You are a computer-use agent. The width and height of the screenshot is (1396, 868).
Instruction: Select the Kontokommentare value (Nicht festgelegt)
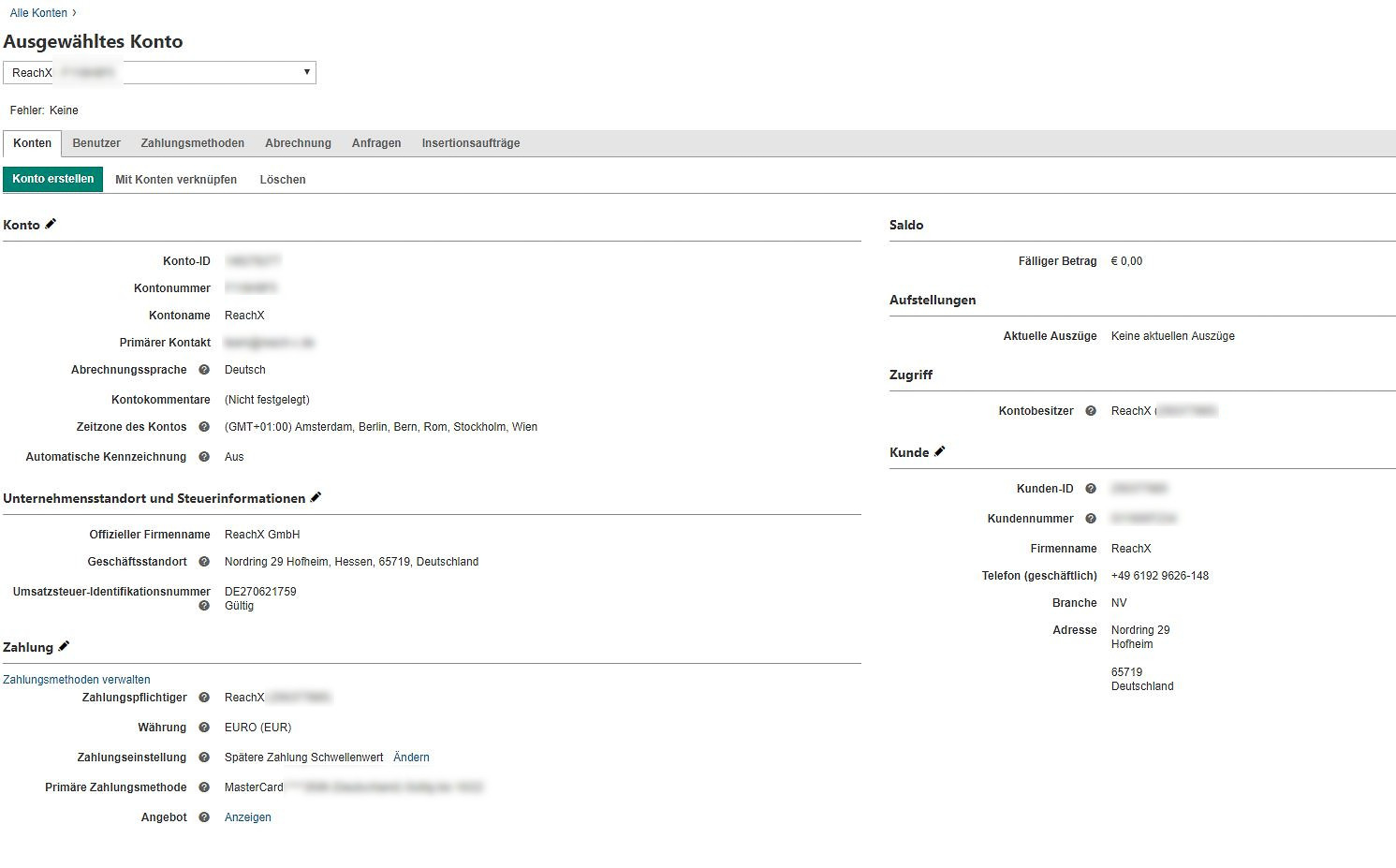[x=267, y=400]
